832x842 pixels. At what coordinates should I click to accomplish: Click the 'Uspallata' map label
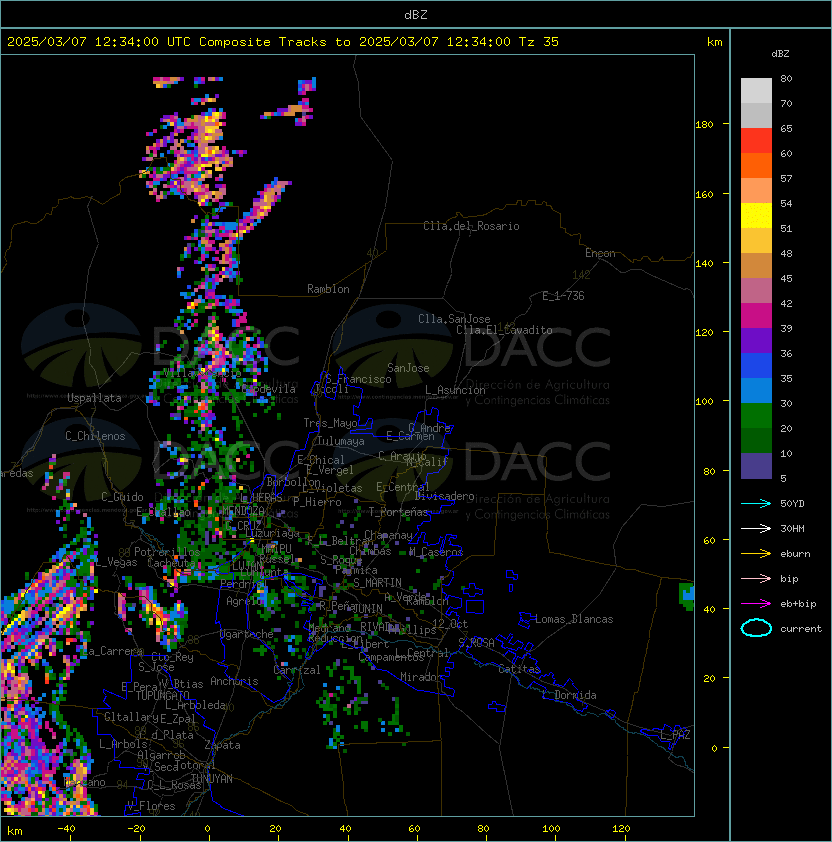[94, 398]
